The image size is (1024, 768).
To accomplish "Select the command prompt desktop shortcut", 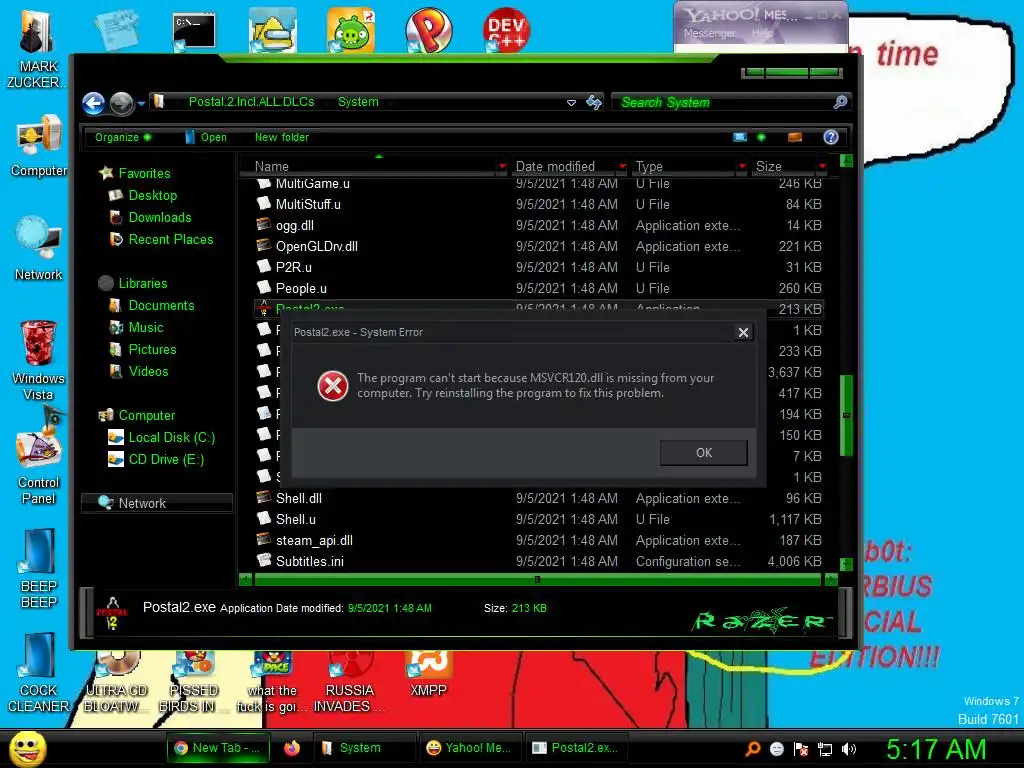I will pyautogui.click(x=193, y=32).
